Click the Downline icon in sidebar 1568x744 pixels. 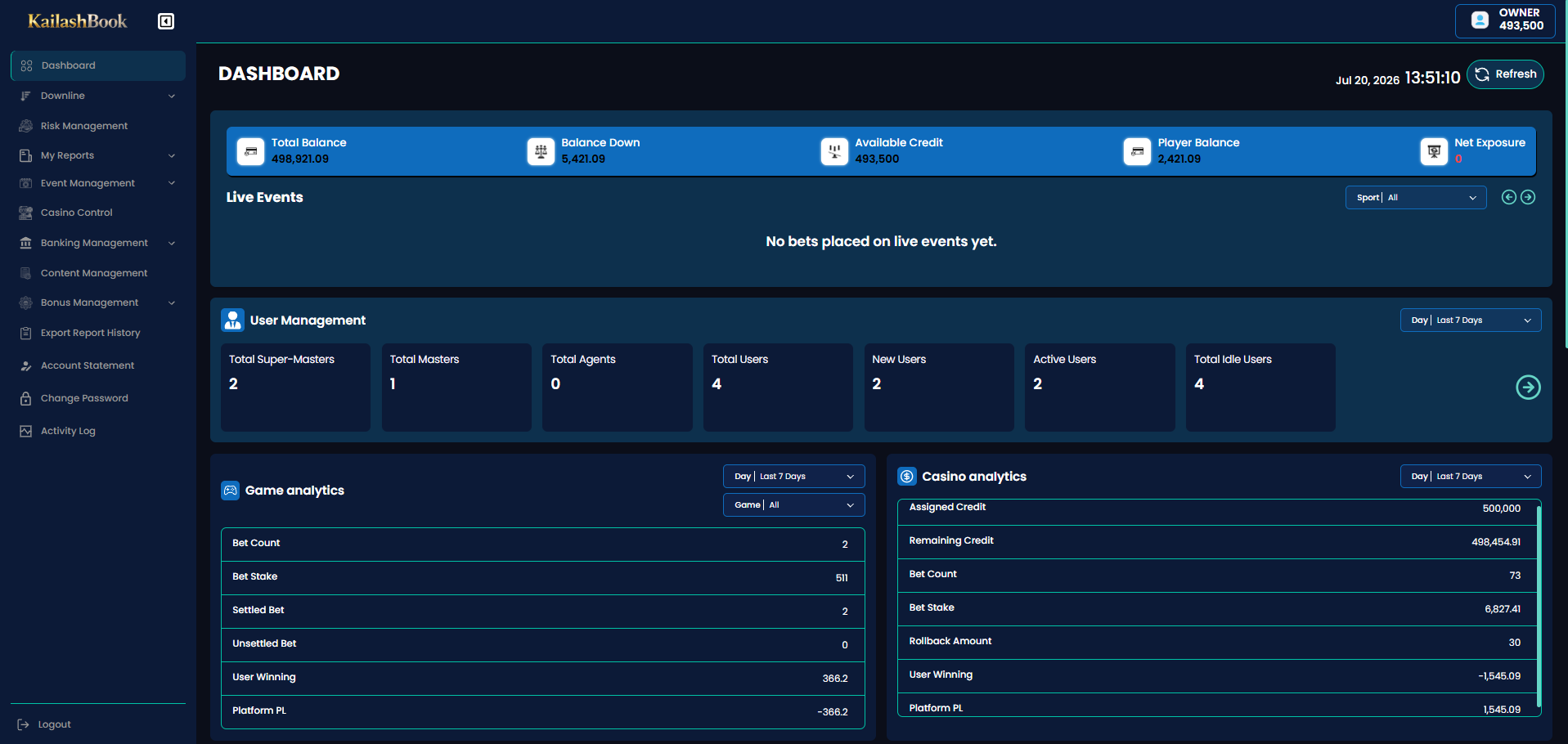(25, 96)
